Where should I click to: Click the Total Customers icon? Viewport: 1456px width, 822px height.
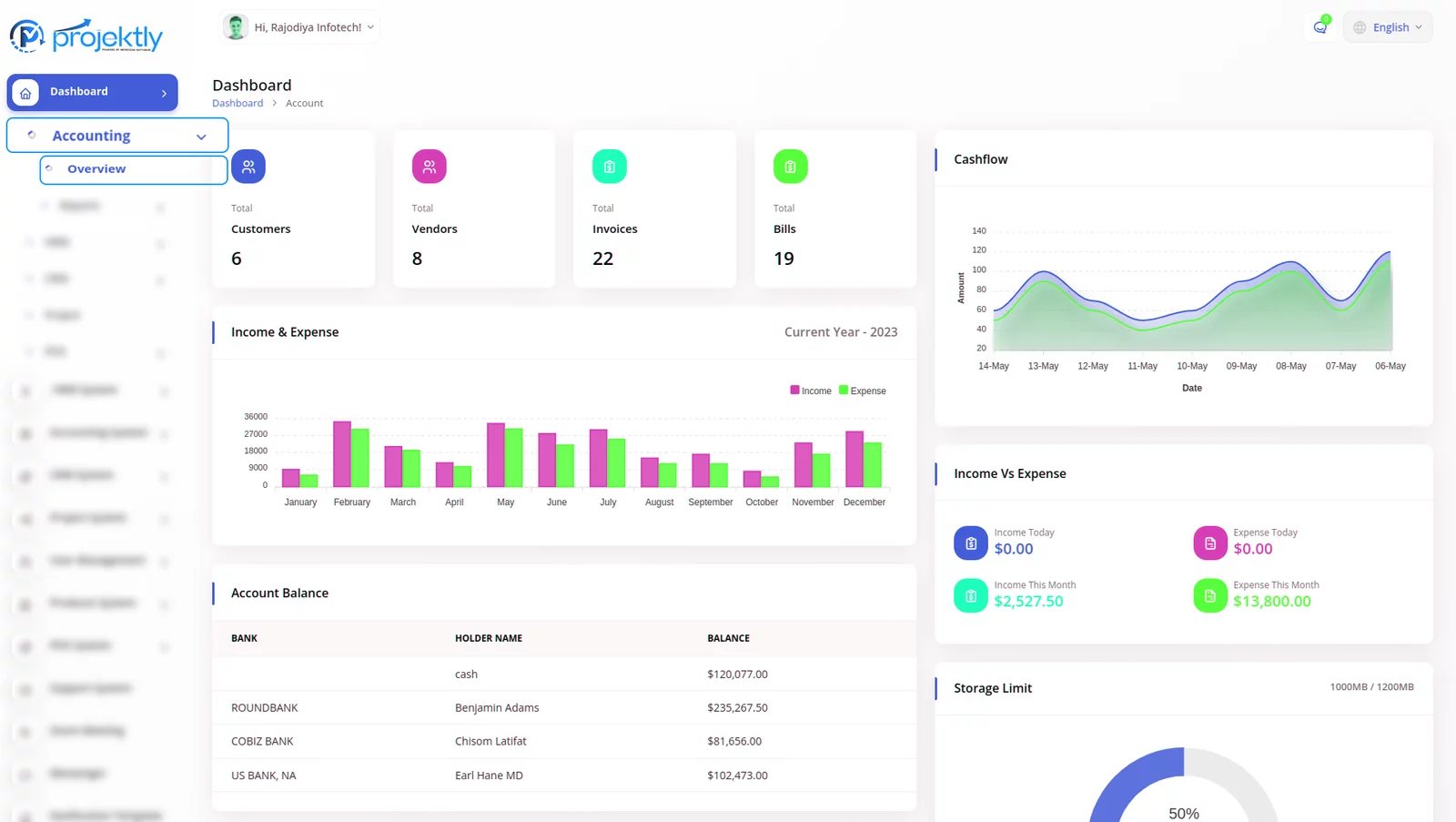(248, 167)
